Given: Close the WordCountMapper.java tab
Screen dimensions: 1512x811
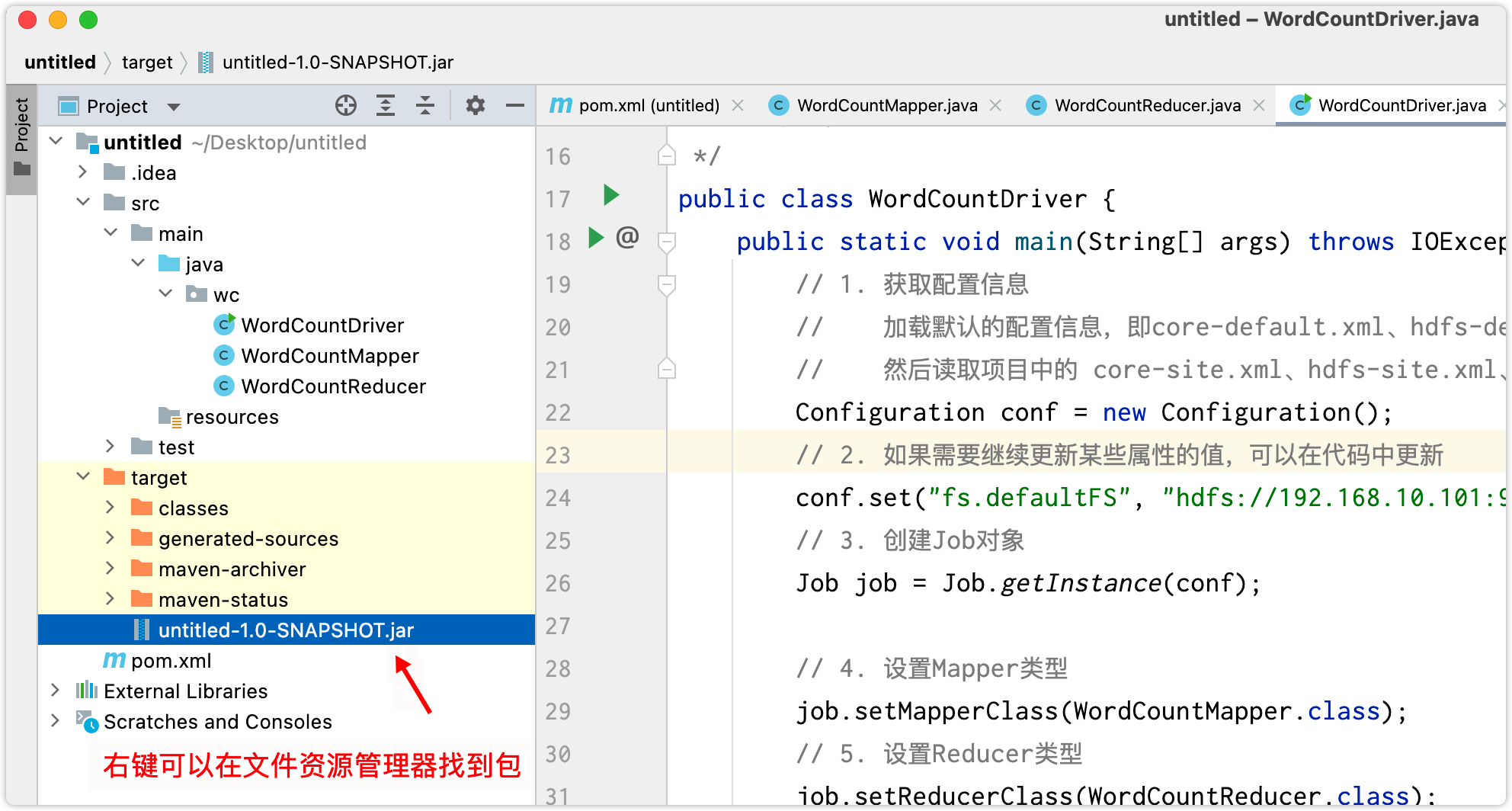Looking at the screenshot, I should (995, 105).
